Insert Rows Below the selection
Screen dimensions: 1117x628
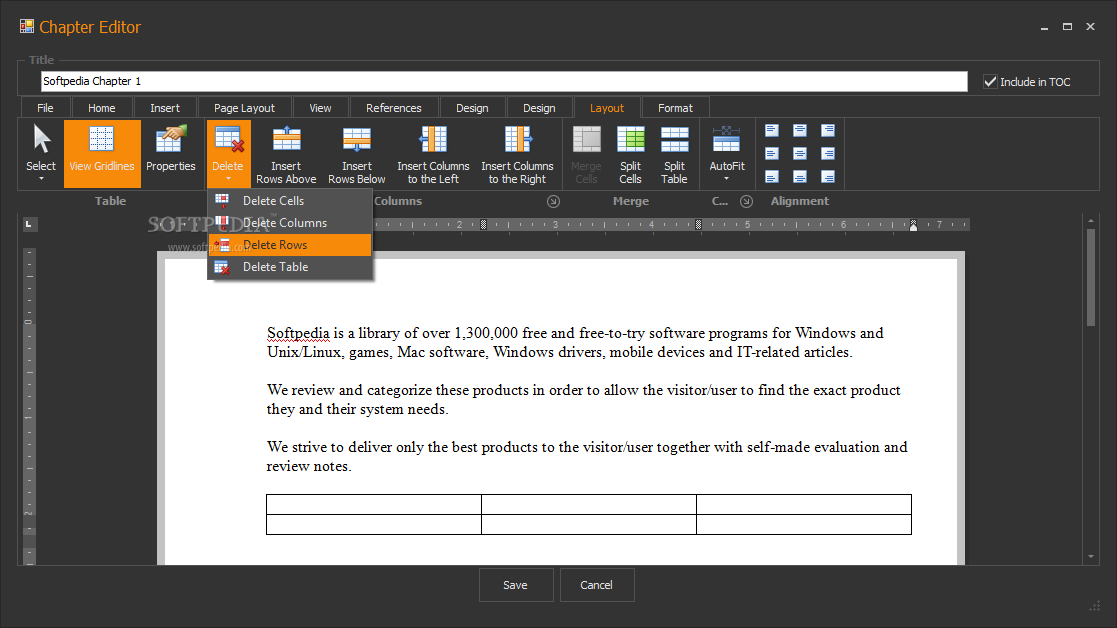tap(357, 153)
